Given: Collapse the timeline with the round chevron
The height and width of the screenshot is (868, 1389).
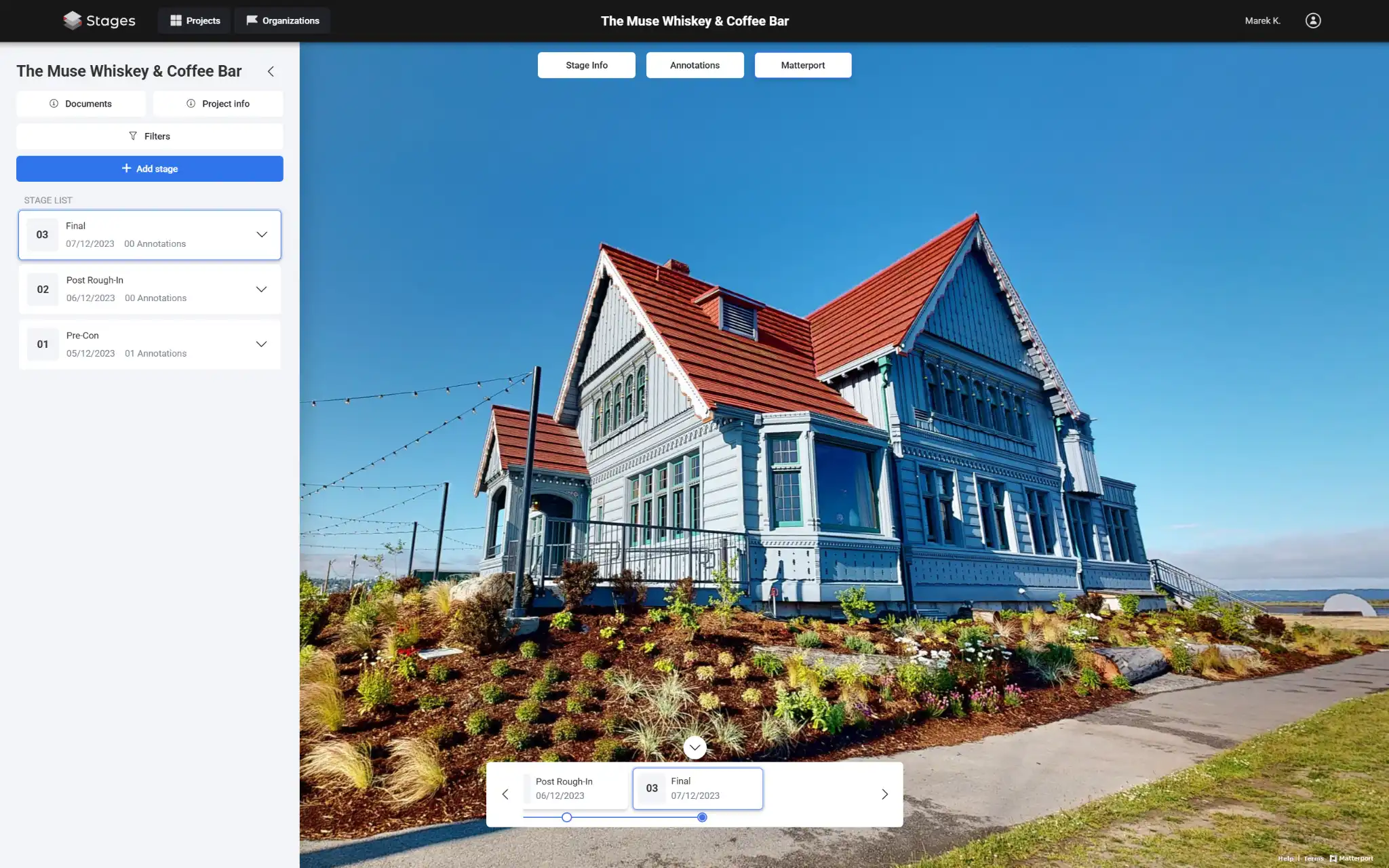Looking at the screenshot, I should pos(694,747).
